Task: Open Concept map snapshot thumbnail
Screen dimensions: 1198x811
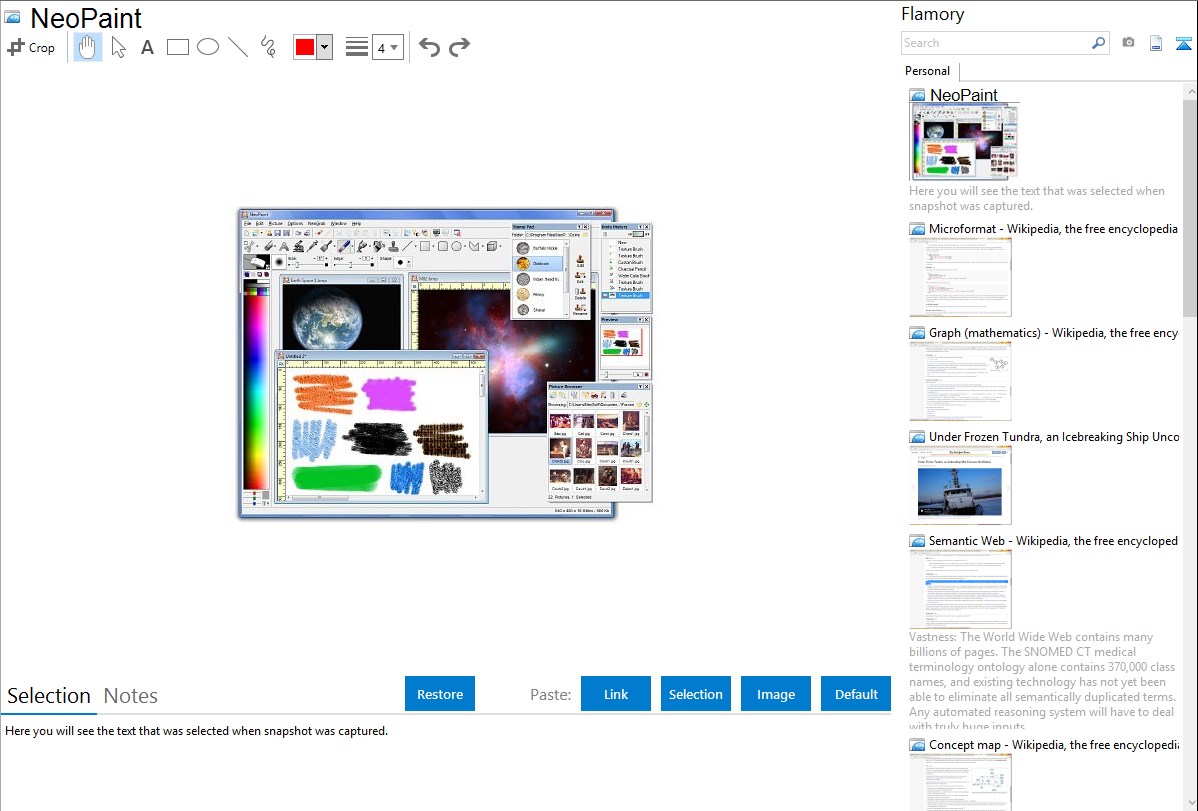Action: (x=960, y=782)
